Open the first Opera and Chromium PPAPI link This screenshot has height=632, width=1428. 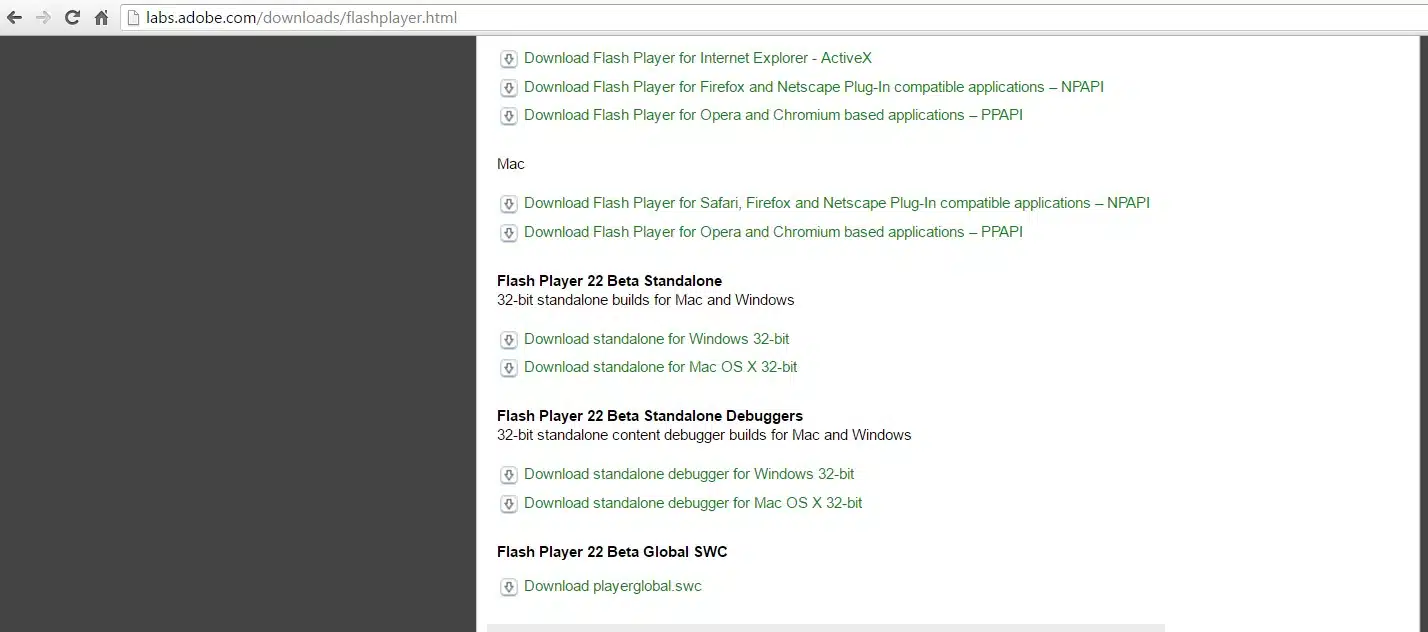[773, 115]
